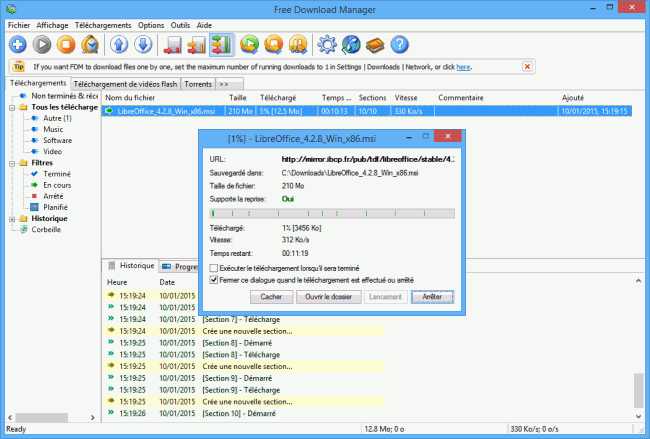Open the Fichier menu
The height and width of the screenshot is (439, 650).
19,25
